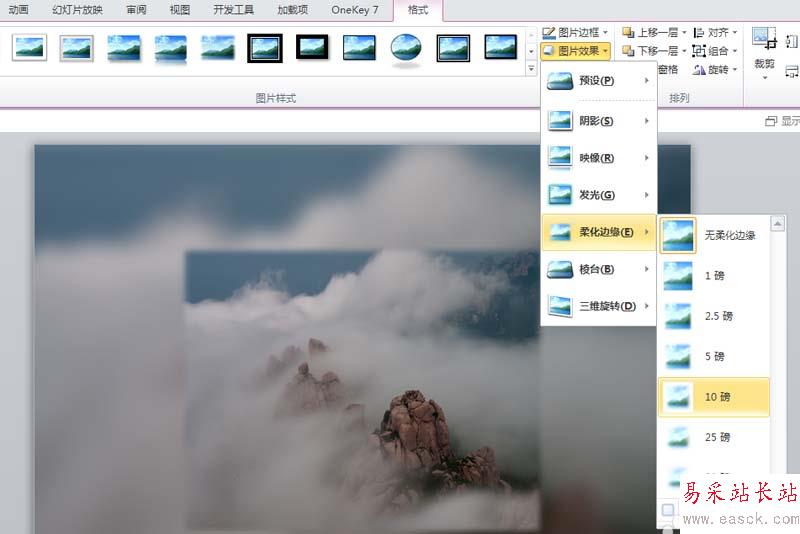This screenshot has height=534, width=800.
Task: Open the 下移一层 dropdown arrow
Action: coord(684,51)
